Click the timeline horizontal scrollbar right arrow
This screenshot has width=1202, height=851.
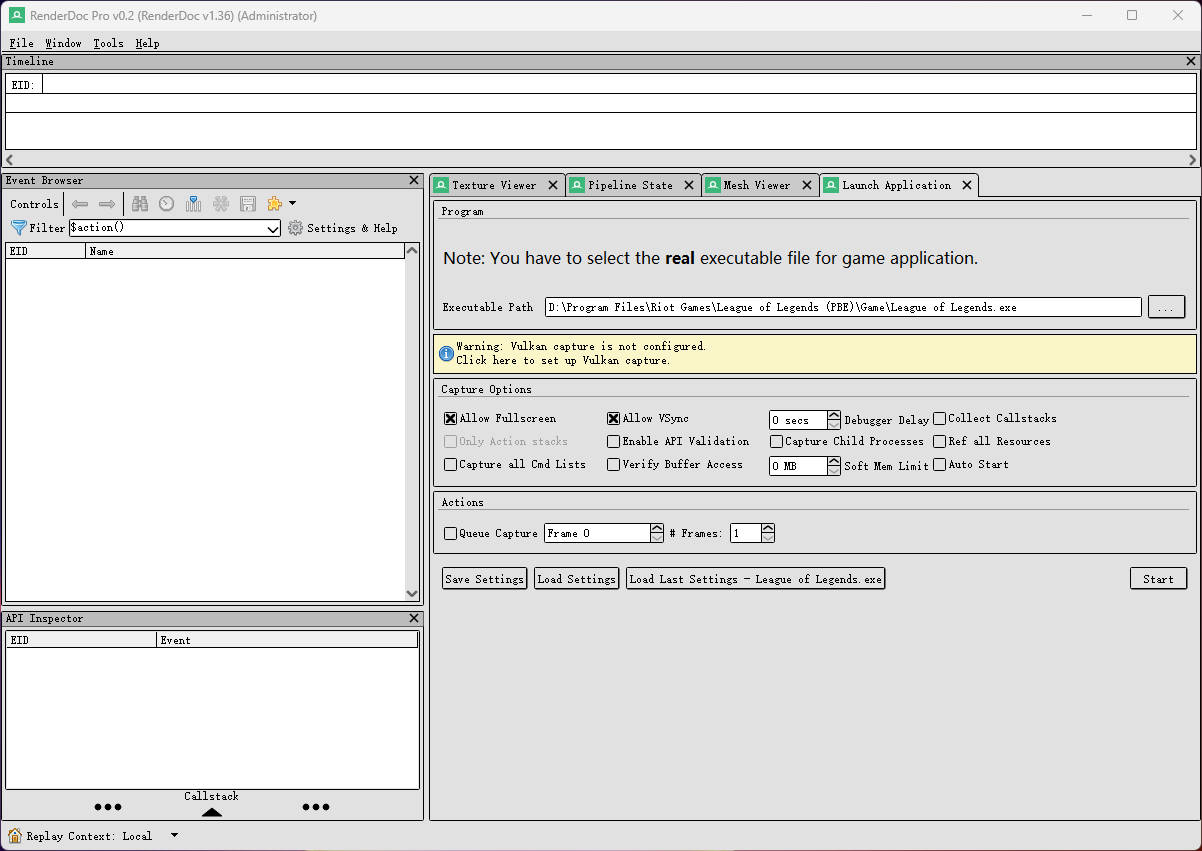(1191, 159)
